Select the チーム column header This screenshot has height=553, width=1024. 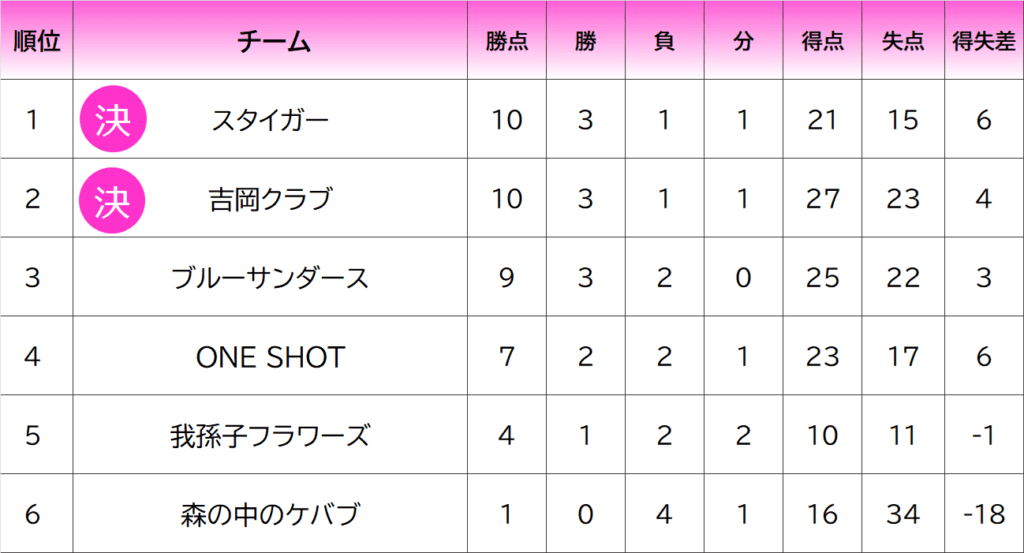coord(274,42)
